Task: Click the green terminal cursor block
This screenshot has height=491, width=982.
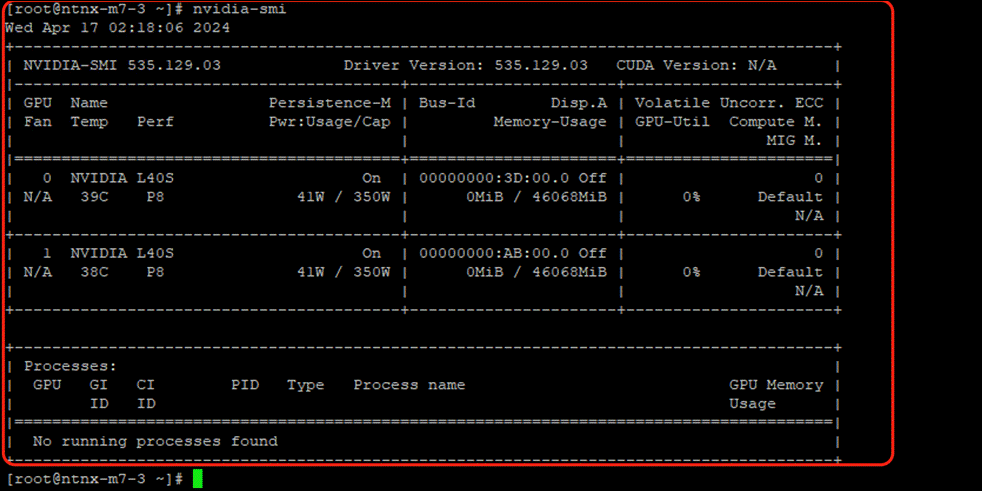Action: pos(197,479)
